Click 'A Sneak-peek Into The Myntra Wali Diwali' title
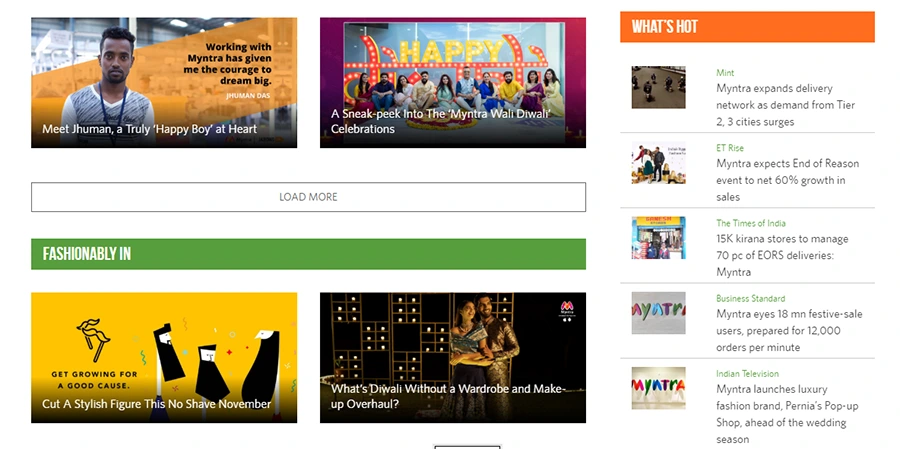 coord(440,121)
